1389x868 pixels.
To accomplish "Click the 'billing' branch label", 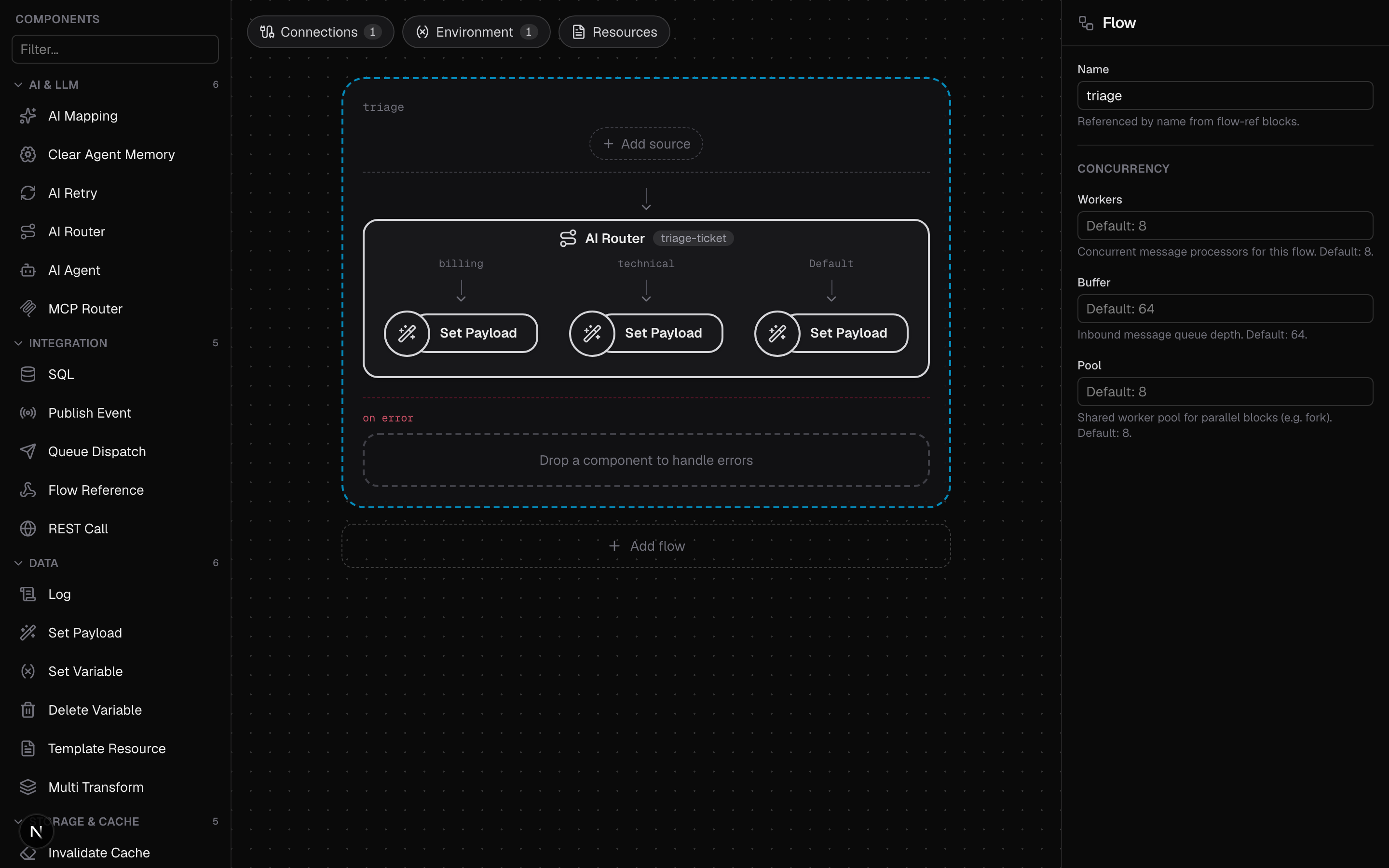I will pyautogui.click(x=461, y=263).
